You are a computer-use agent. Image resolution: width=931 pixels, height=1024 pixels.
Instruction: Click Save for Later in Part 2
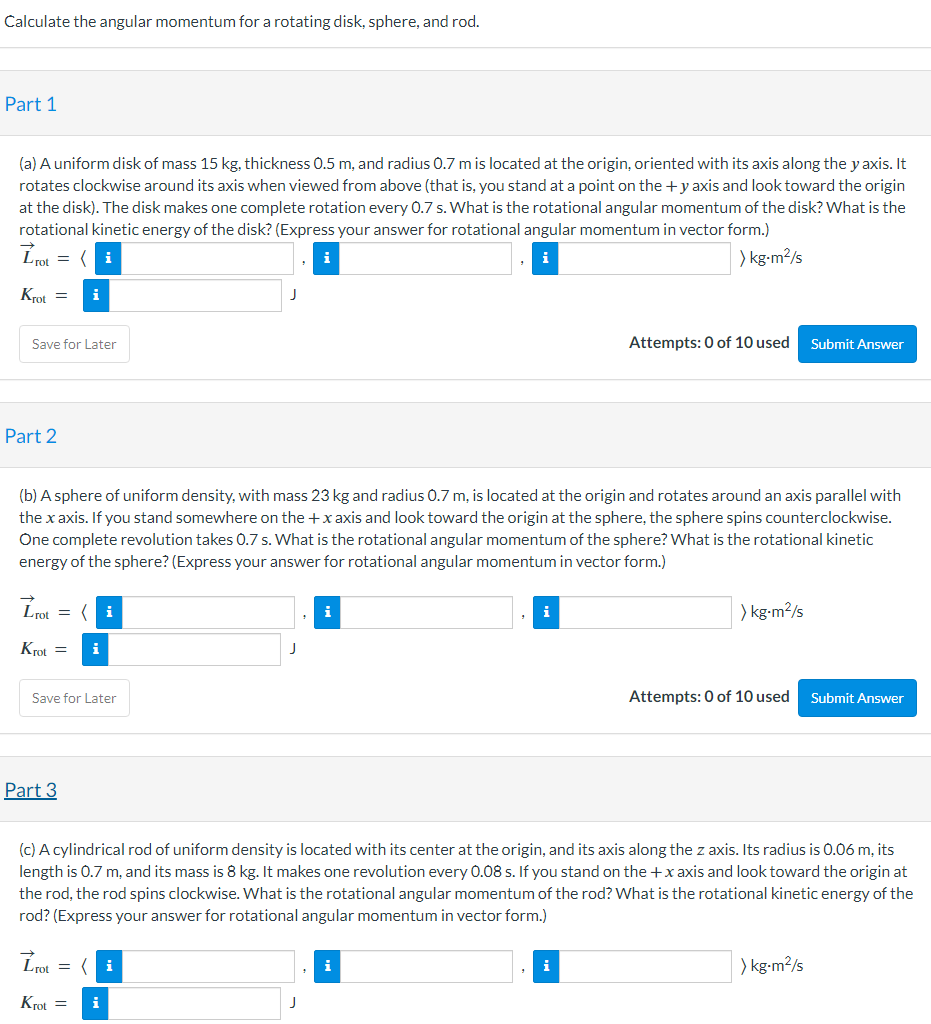tap(74, 697)
